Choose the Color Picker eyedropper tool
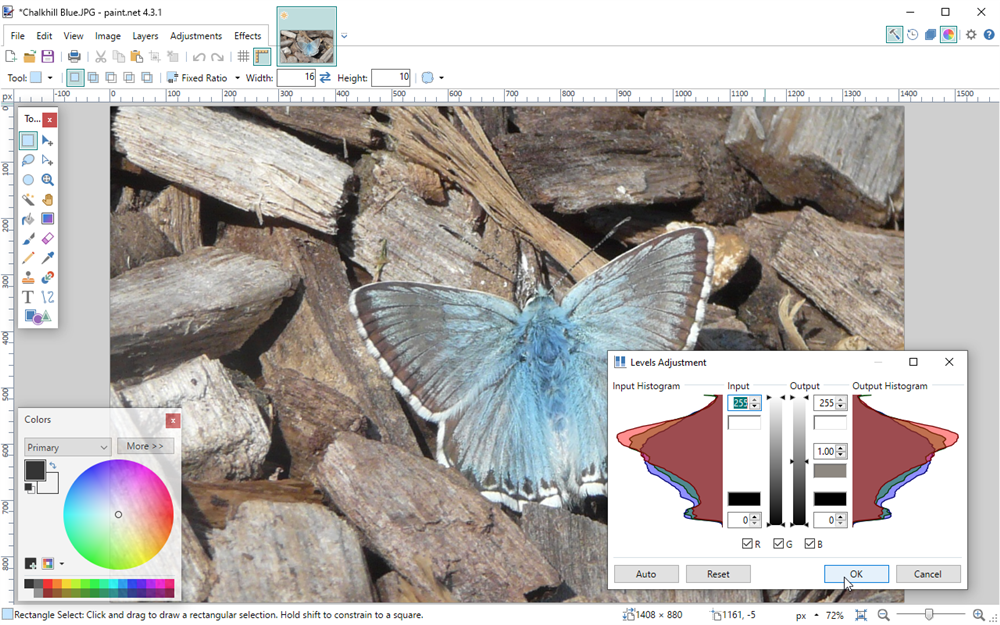Viewport: 1000px width, 625px height. (47, 258)
